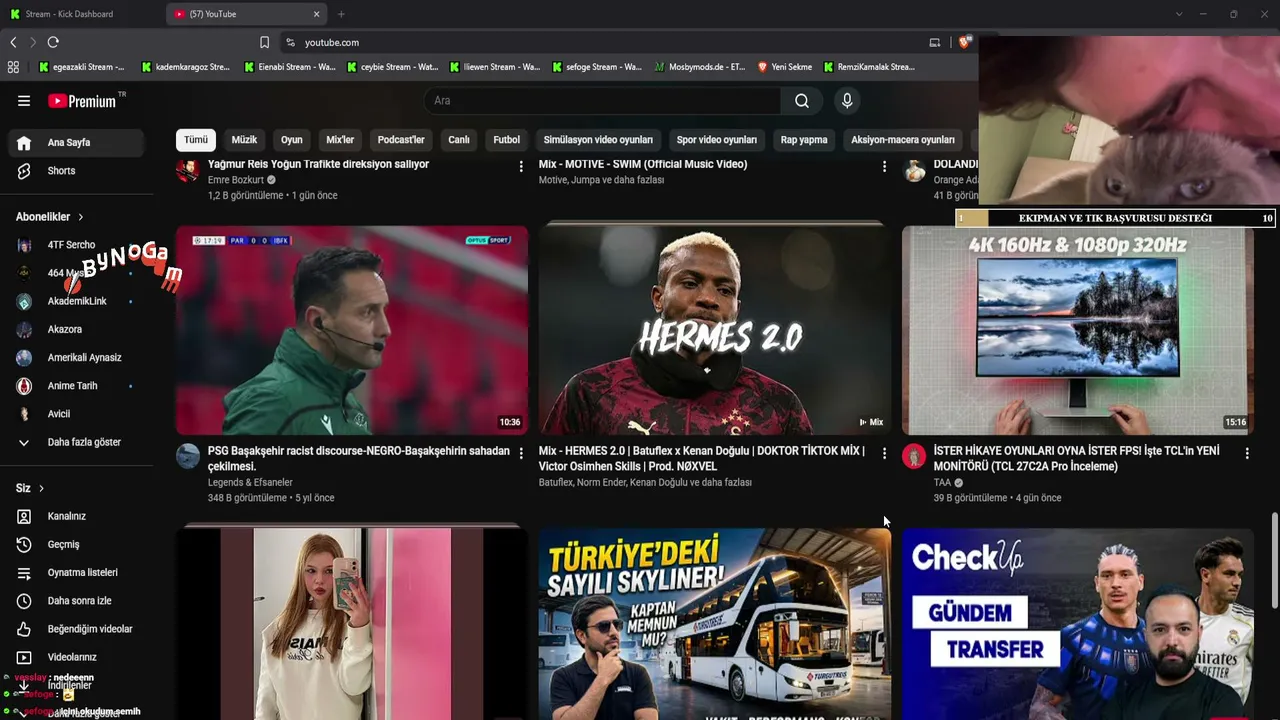Click the page vertical scrollbar thumb

tap(1274, 558)
